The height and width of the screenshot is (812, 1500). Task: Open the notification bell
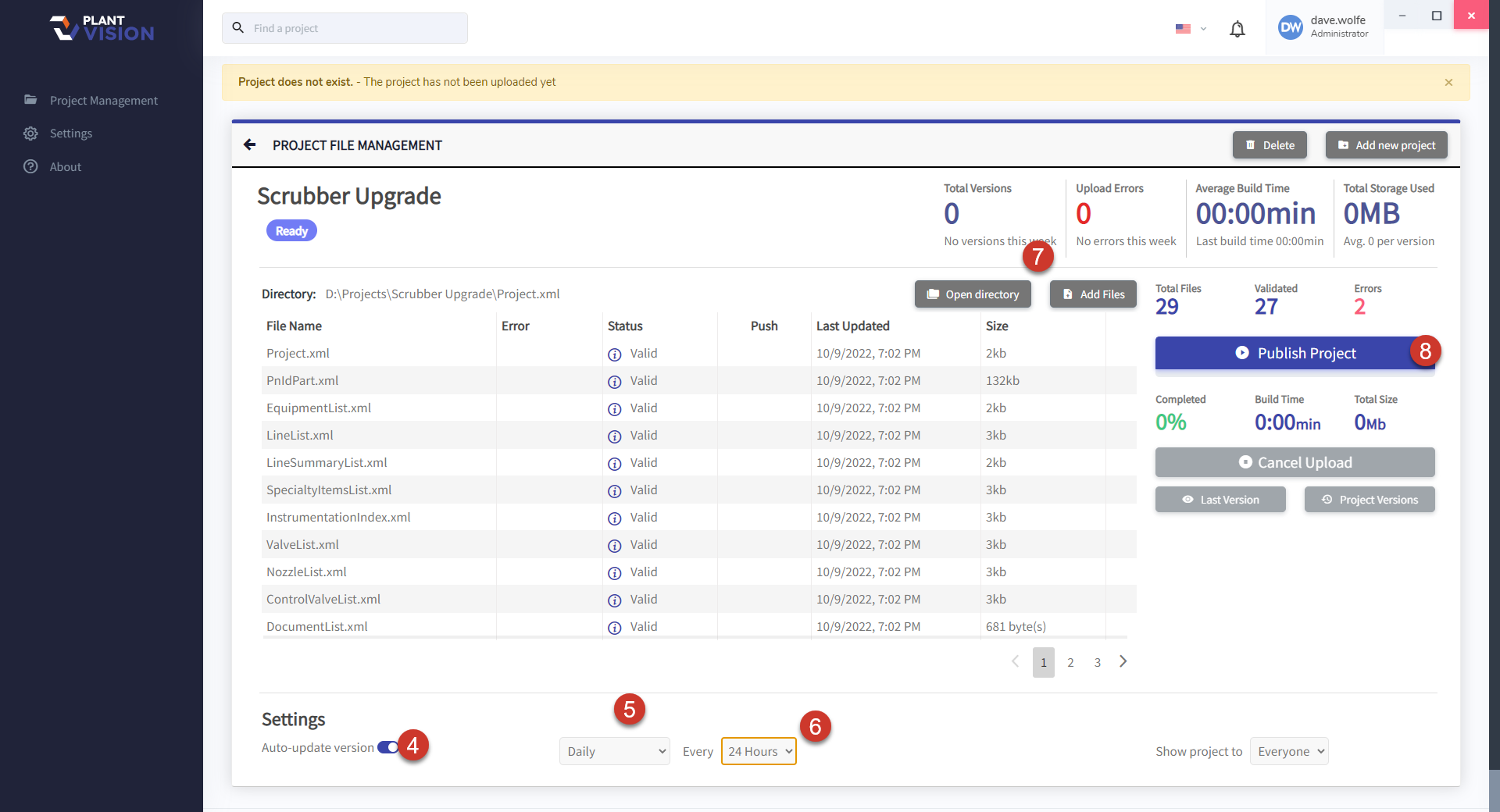tap(1237, 28)
